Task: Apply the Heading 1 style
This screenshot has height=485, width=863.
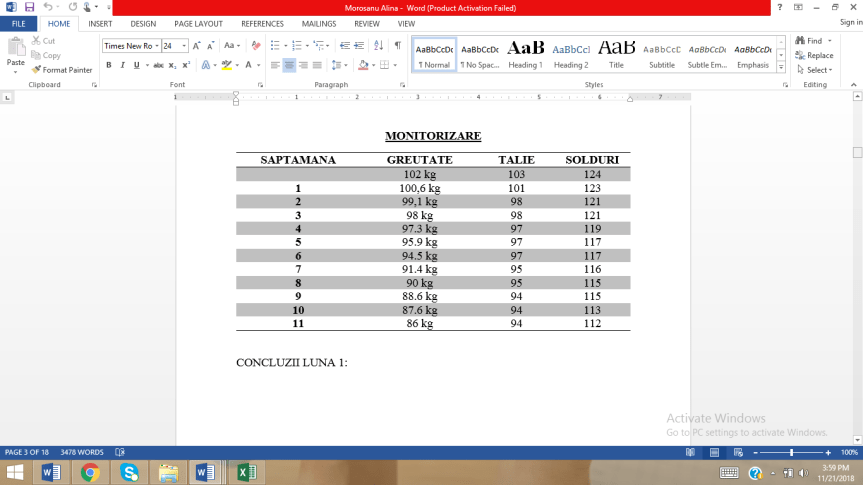Action: pos(525,55)
